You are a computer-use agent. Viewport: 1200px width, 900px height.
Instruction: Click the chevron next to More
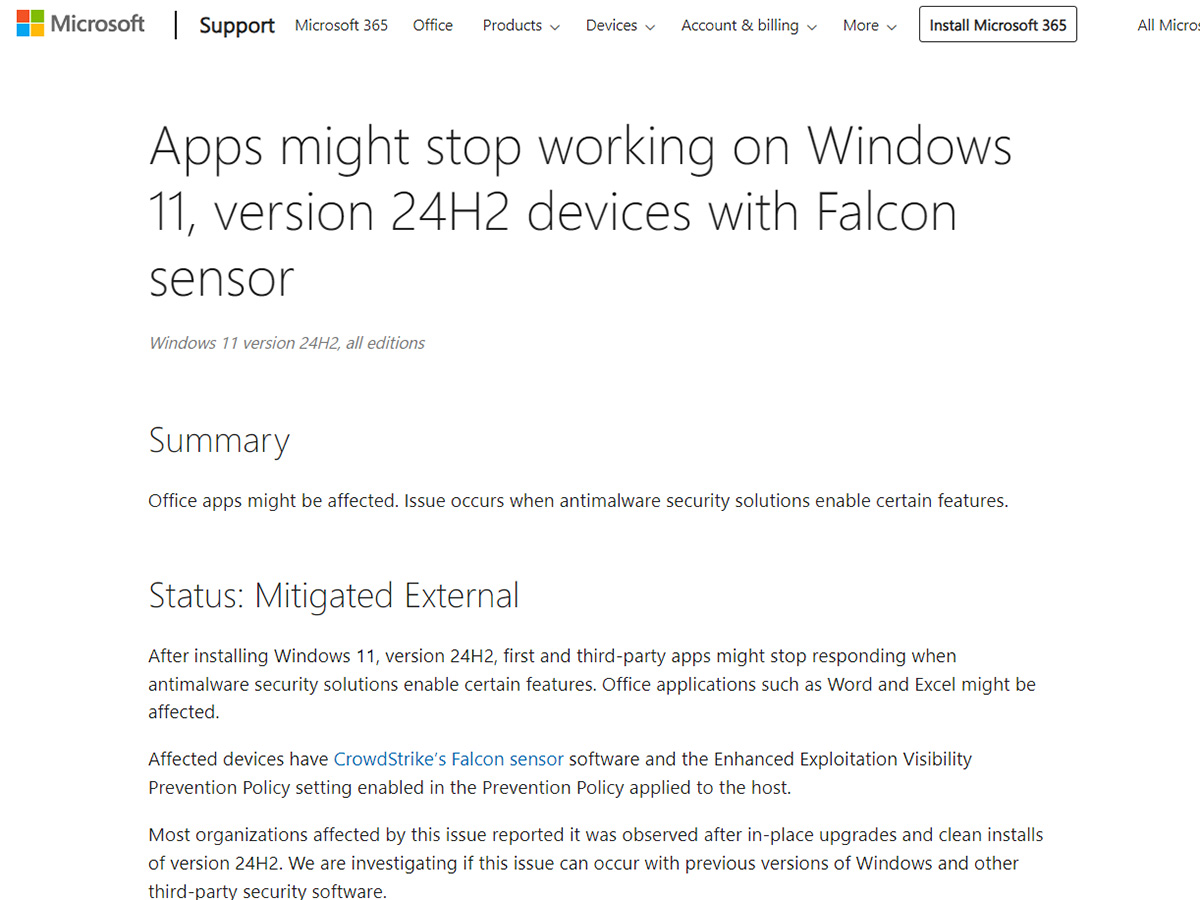(892, 27)
